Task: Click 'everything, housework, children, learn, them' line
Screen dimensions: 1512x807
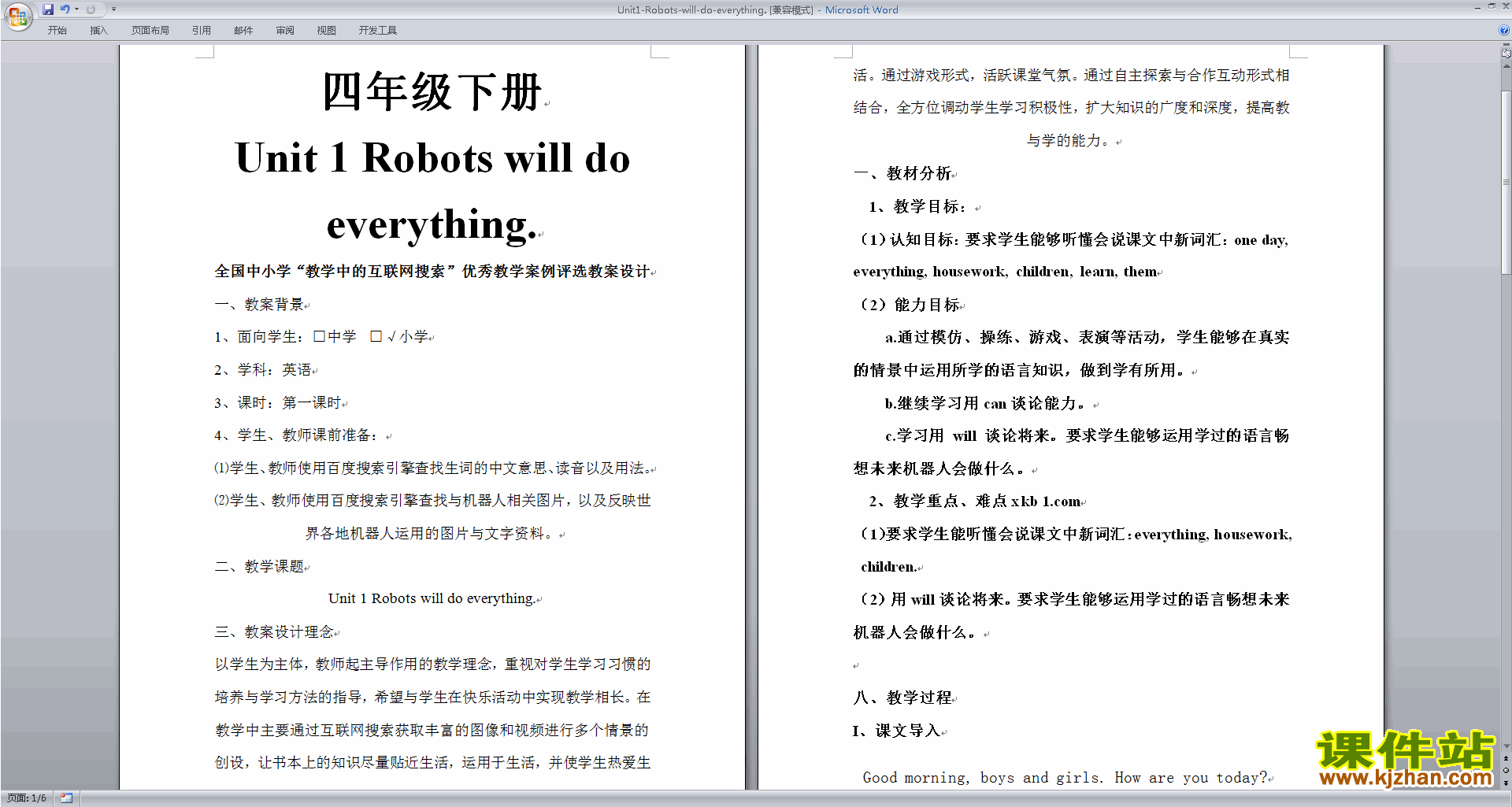Action: 1005,272
